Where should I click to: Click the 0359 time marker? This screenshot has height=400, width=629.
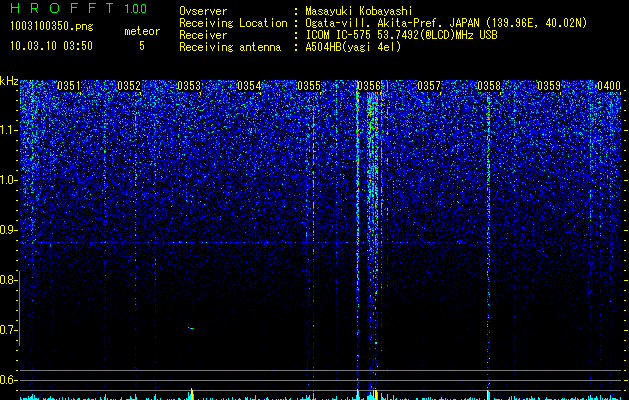[x=549, y=86]
